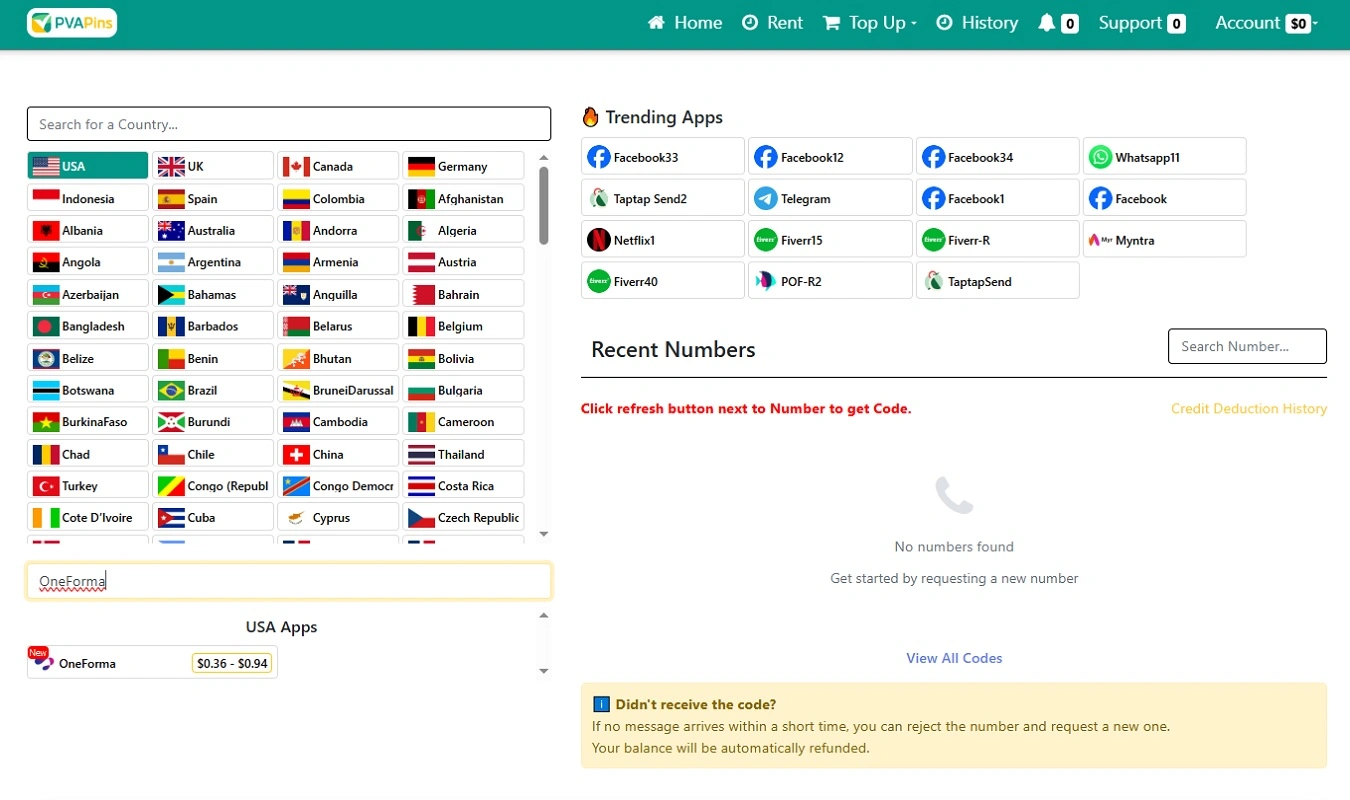Image resolution: width=1350 pixels, height=800 pixels.
Task: Select the Fiverr15 app
Action: [830, 240]
